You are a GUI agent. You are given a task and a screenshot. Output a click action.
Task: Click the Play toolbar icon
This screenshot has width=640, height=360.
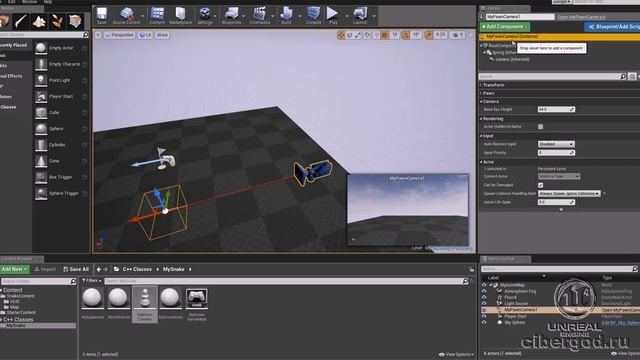coord(333,16)
